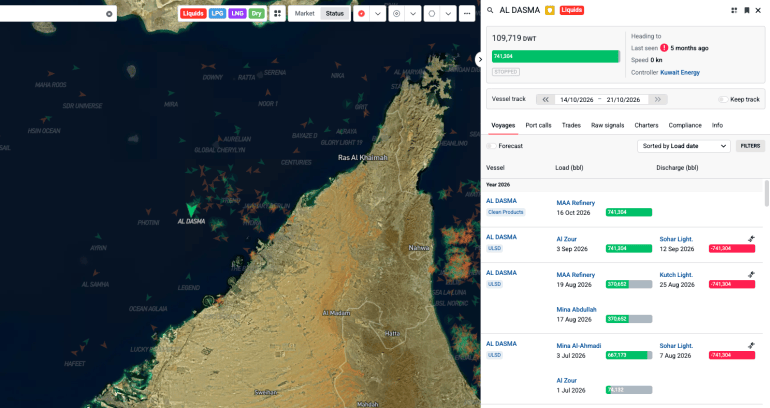
Task: Open the Charters tab
Action: coord(646,125)
